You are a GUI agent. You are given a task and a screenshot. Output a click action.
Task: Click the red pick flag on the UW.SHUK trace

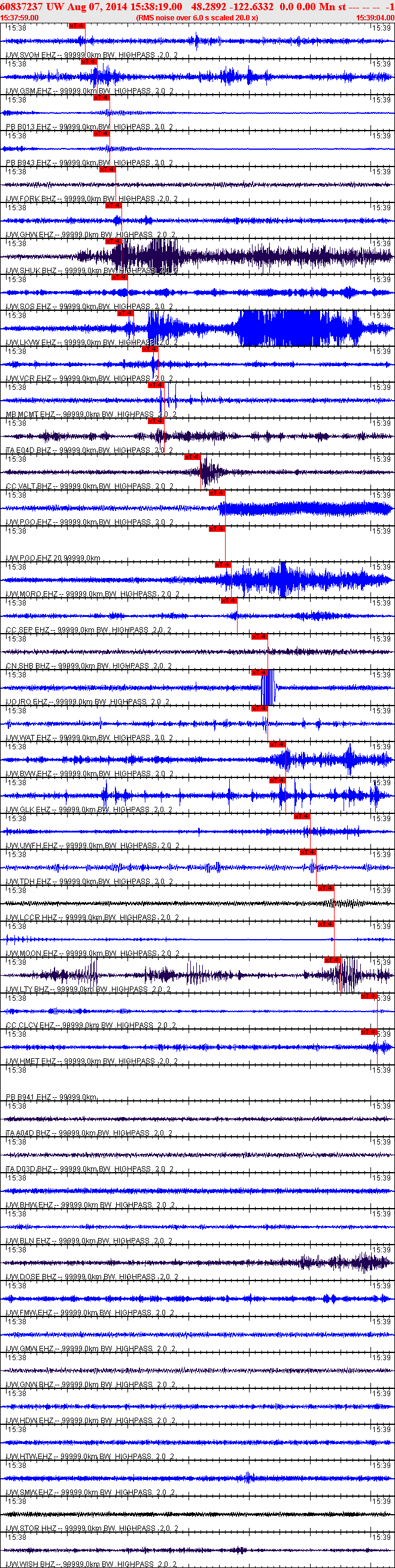[x=113, y=241]
